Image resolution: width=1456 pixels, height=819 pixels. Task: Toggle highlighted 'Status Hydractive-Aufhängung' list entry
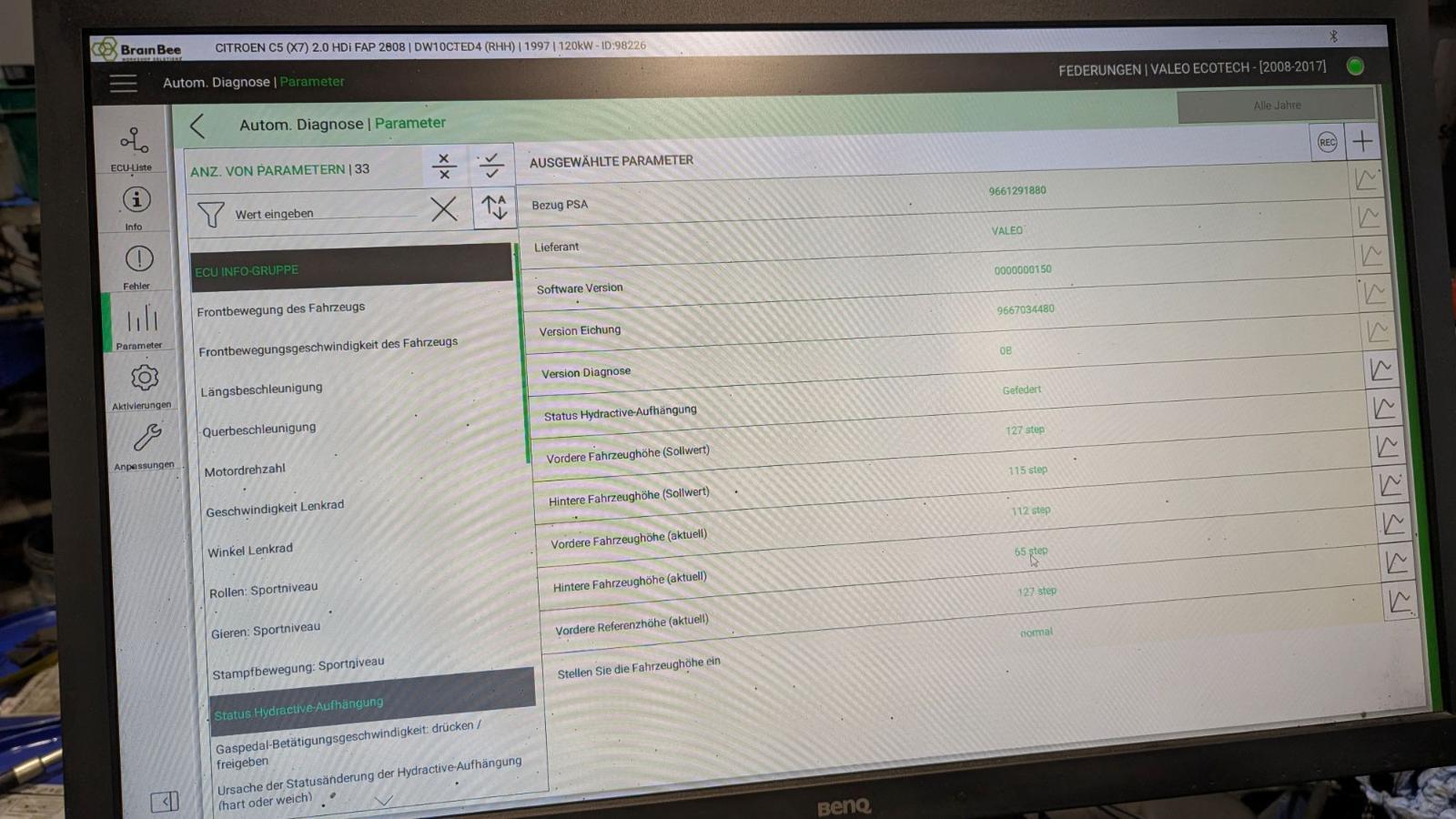pyautogui.click(x=372, y=702)
